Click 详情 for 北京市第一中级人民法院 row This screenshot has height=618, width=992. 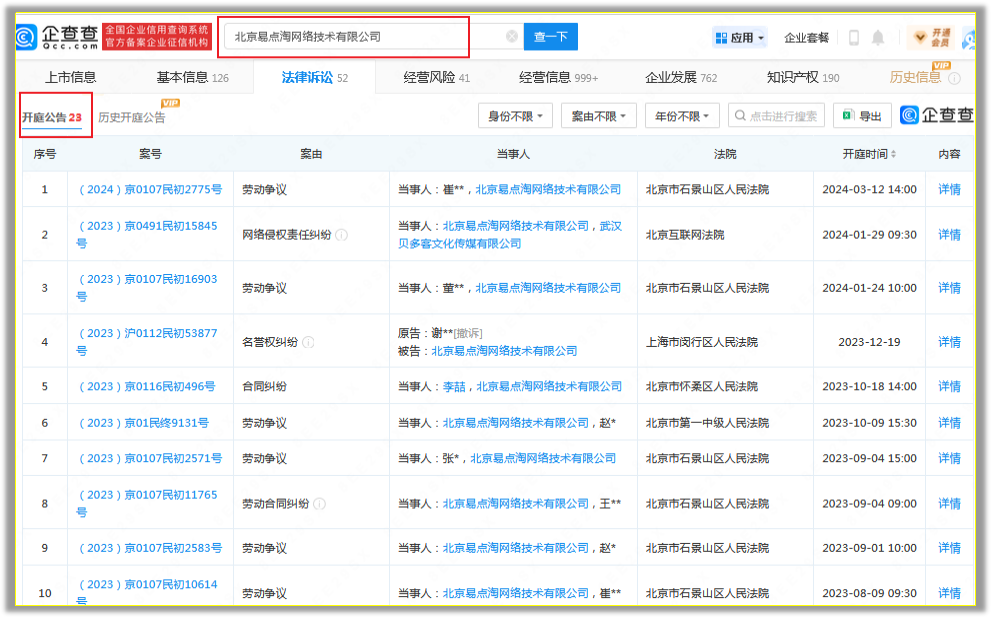(x=949, y=423)
